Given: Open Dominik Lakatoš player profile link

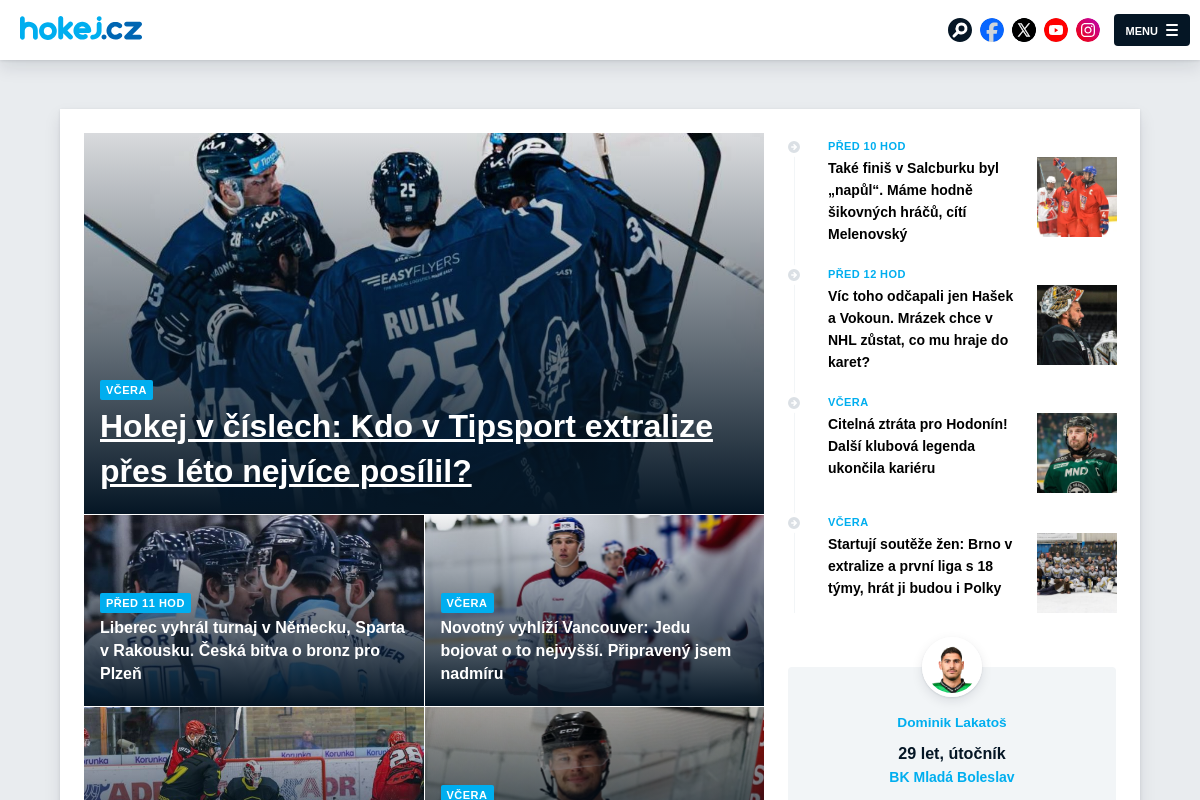Looking at the screenshot, I should tap(952, 722).
